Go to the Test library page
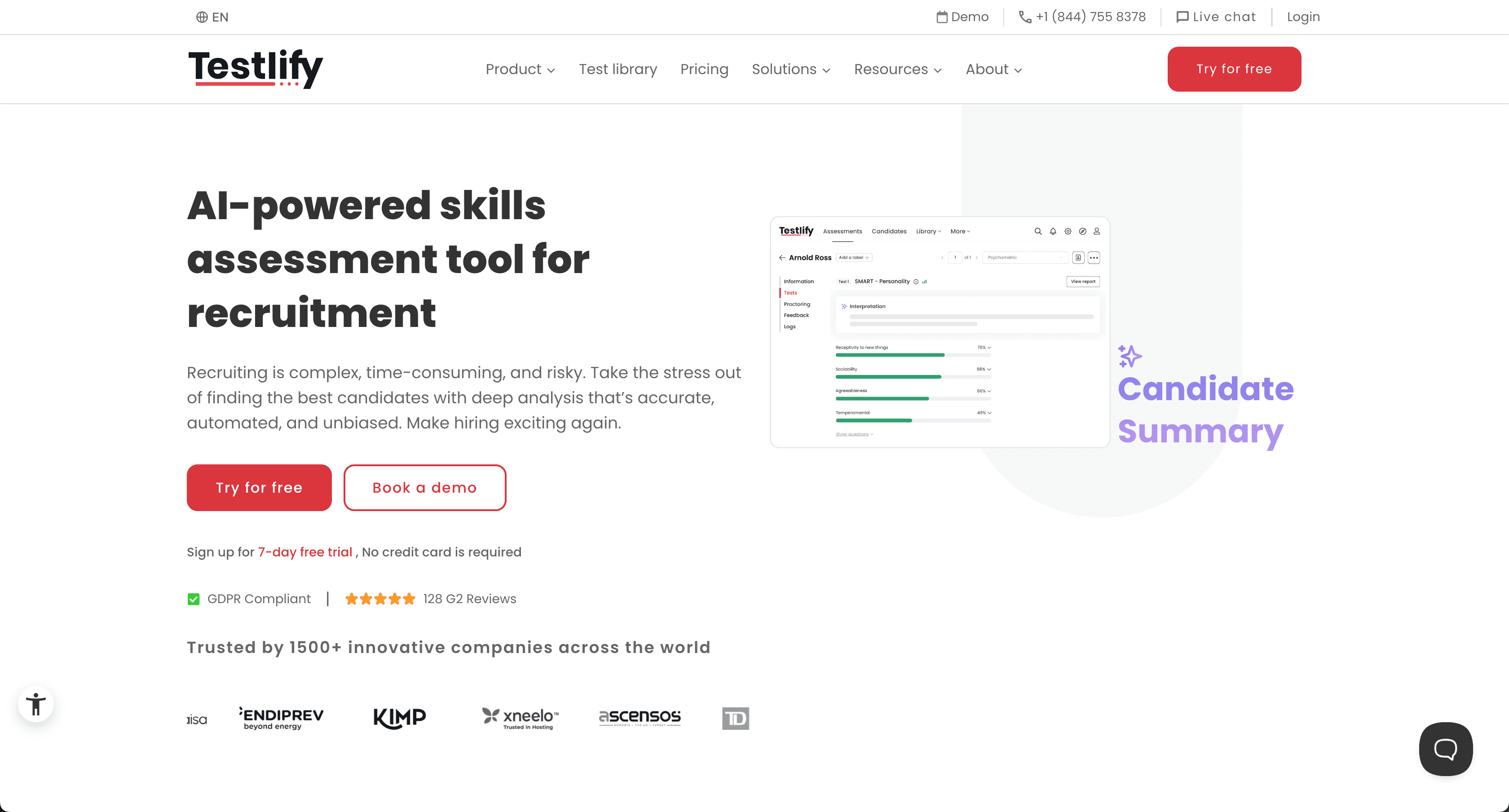Viewport: 1509px width, 812px height. click(x=618, y=69)
